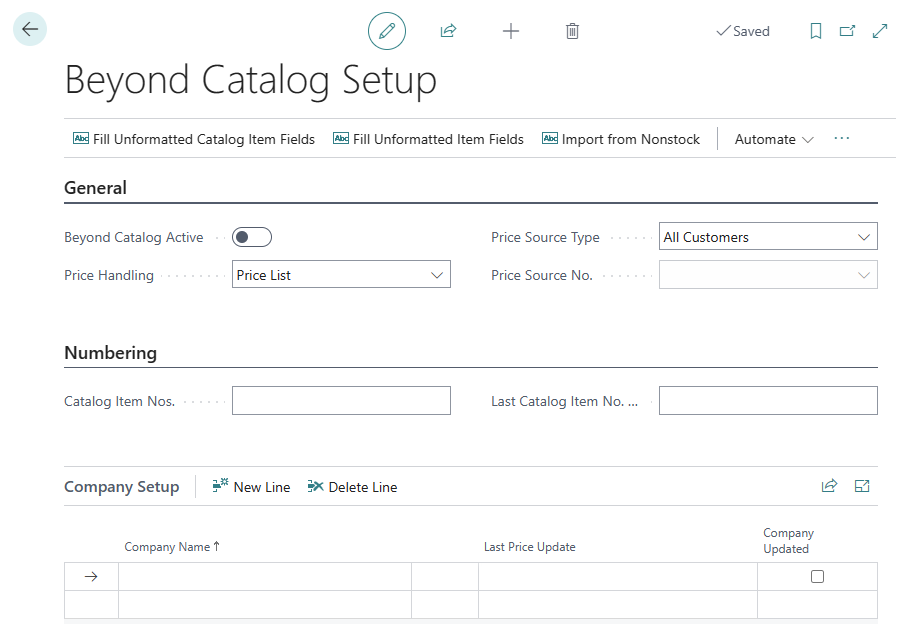Click the Company Setup share icon
Viewport: 917px width, 624px height.
tap(829, 486)
